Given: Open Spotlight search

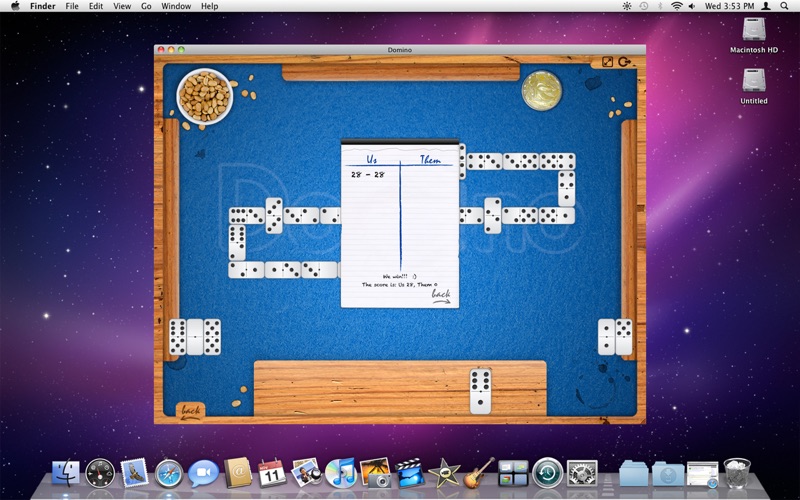Looking at the screenshot, I should coord(784,6).
